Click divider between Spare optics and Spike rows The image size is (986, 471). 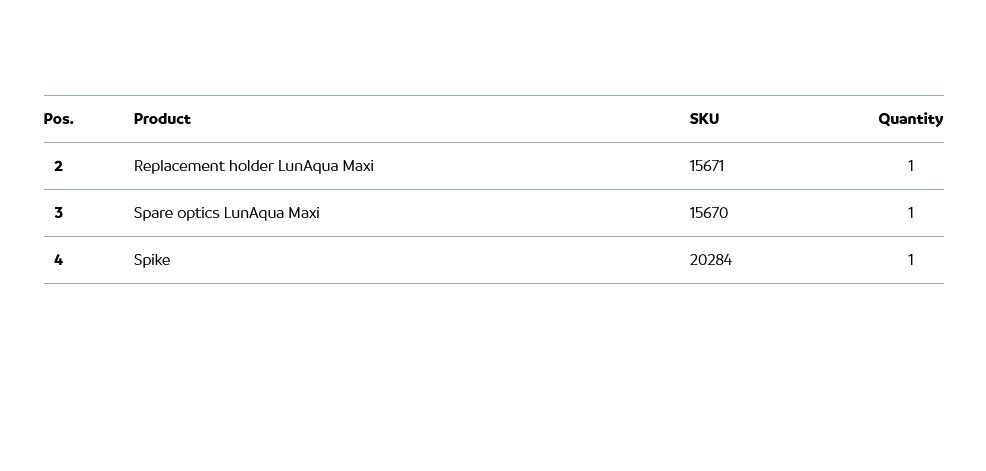(x=493, y=237)
